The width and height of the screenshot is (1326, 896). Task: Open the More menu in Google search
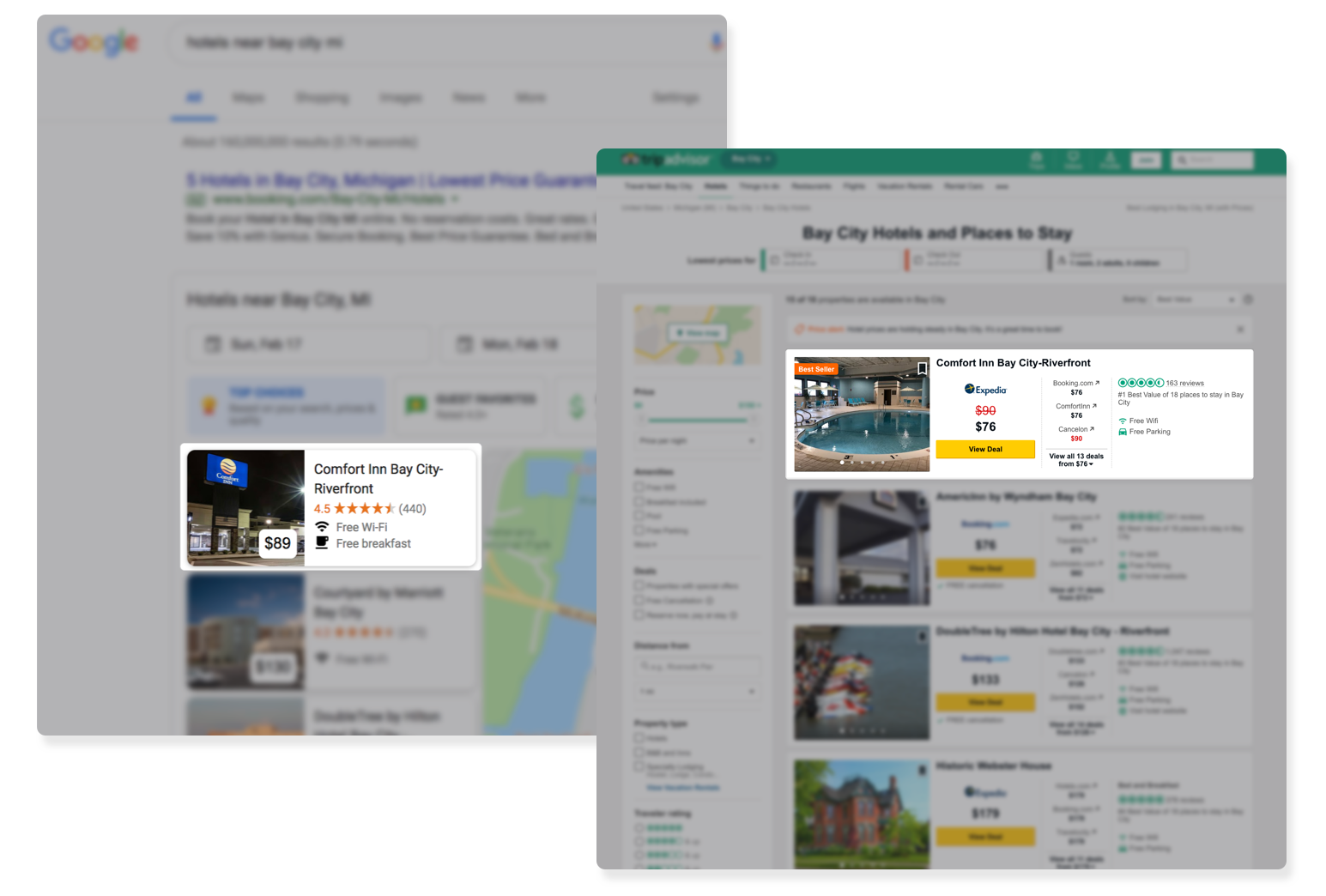pyautogui.click(x=530, y=98)
